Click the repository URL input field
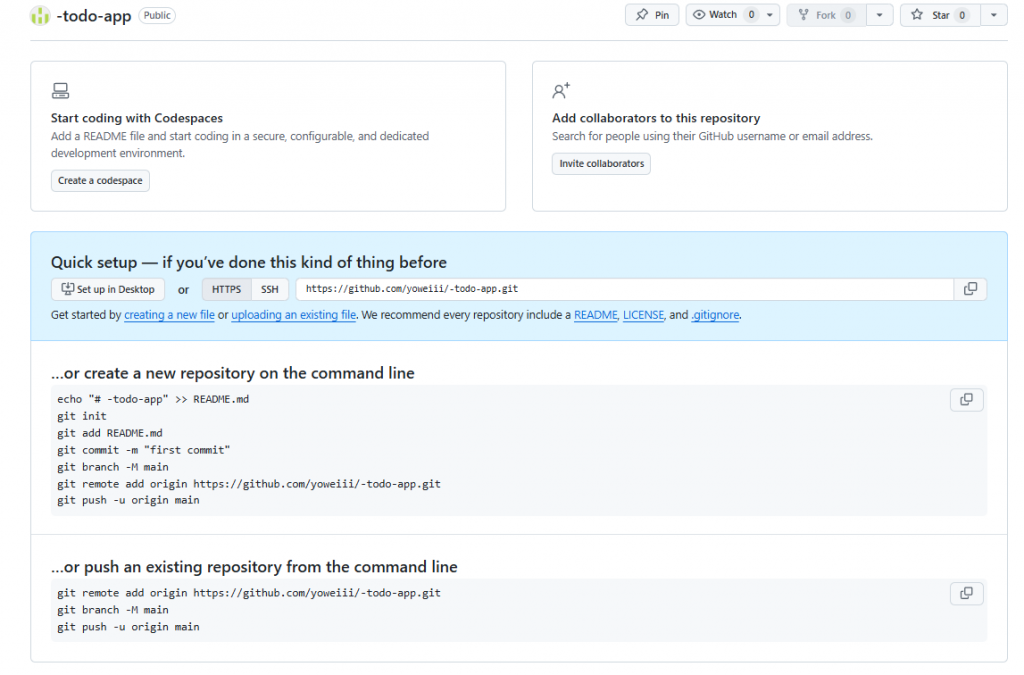Image resolution: width=1024 pixels, height=675 pixels. point(624,289)
